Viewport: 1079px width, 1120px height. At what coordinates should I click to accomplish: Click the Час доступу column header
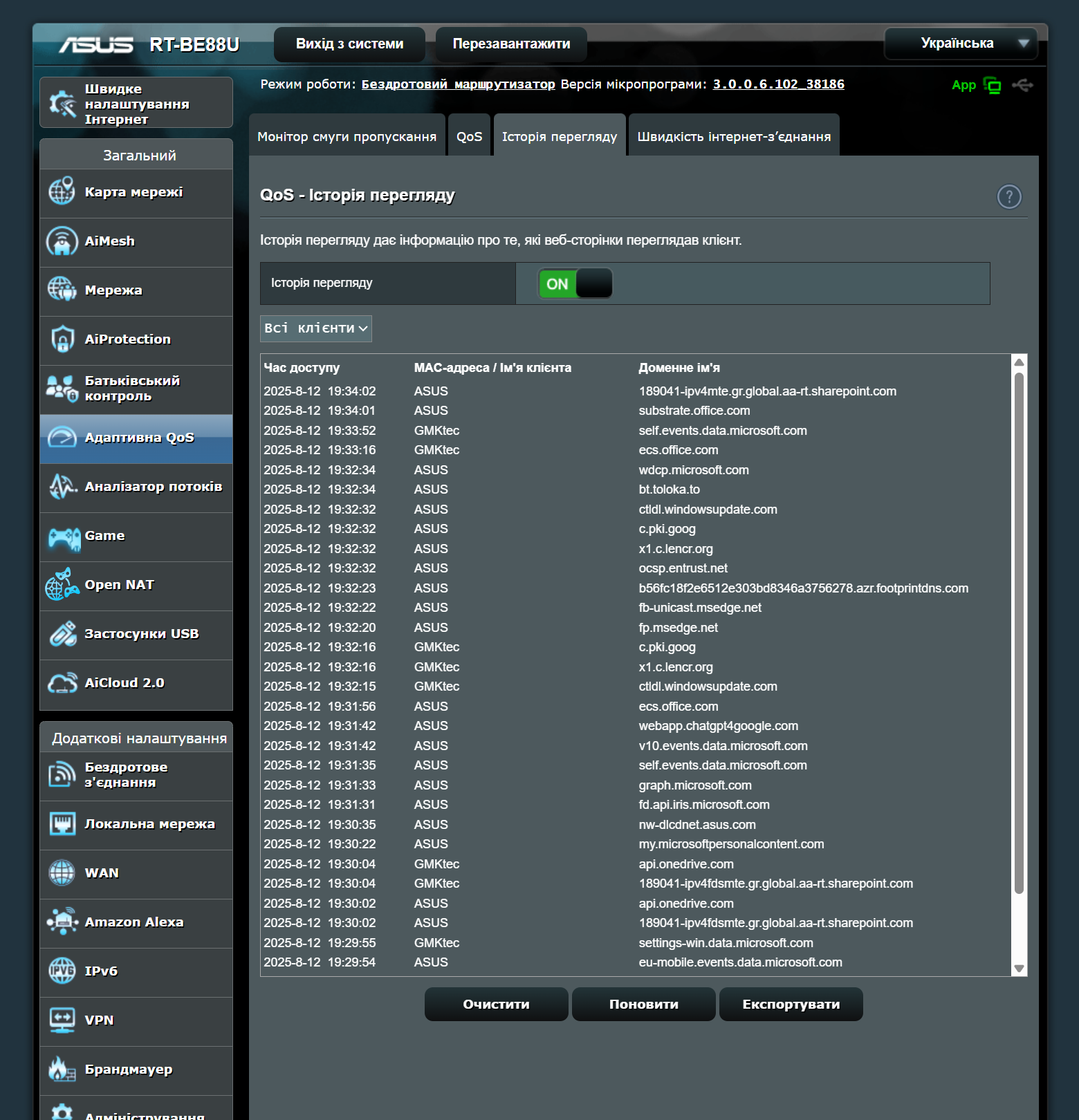point(302,368)
